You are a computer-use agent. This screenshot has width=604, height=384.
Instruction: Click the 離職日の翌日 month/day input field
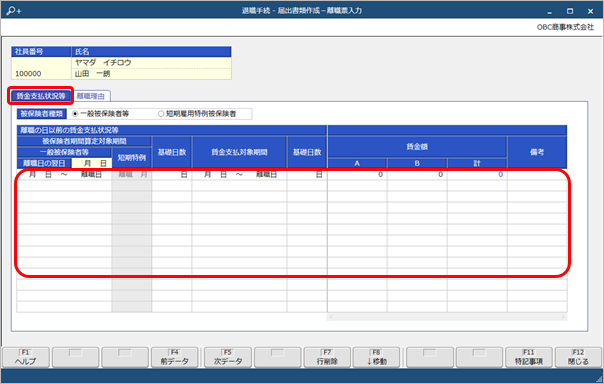pos(92,163)
